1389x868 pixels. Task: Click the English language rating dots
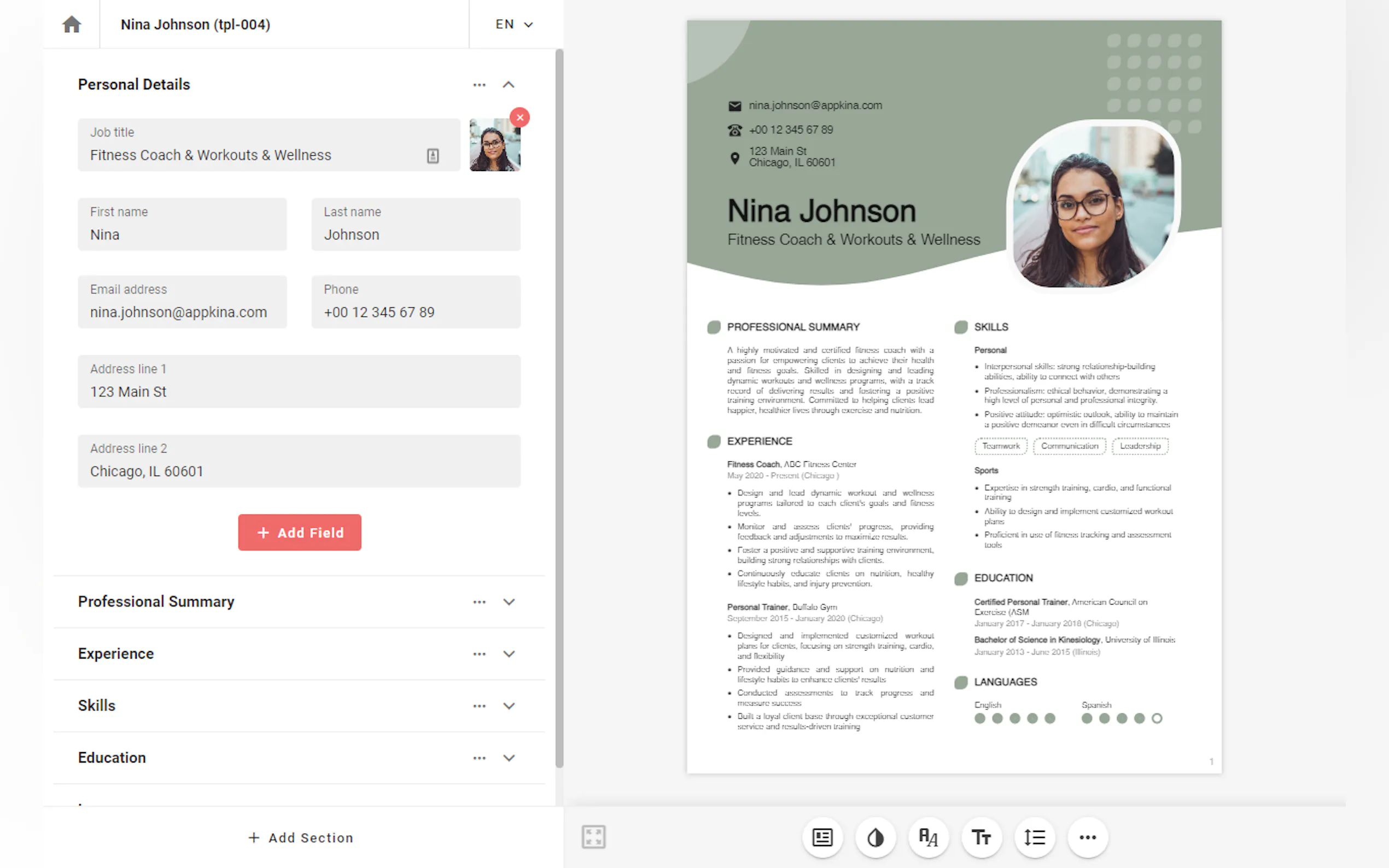pyautogui.click(x=1014, y=718)
